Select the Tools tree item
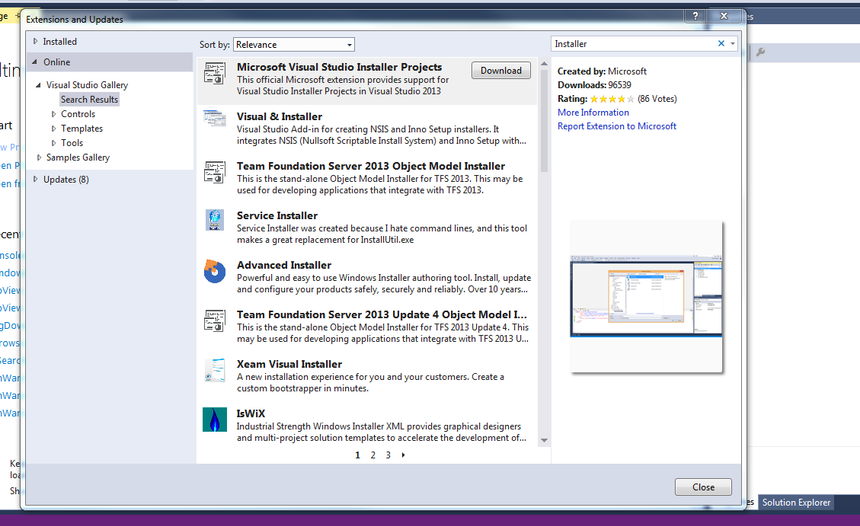This screenshot has height=526, width=860. pyautogui.click(x=72, y=143)
